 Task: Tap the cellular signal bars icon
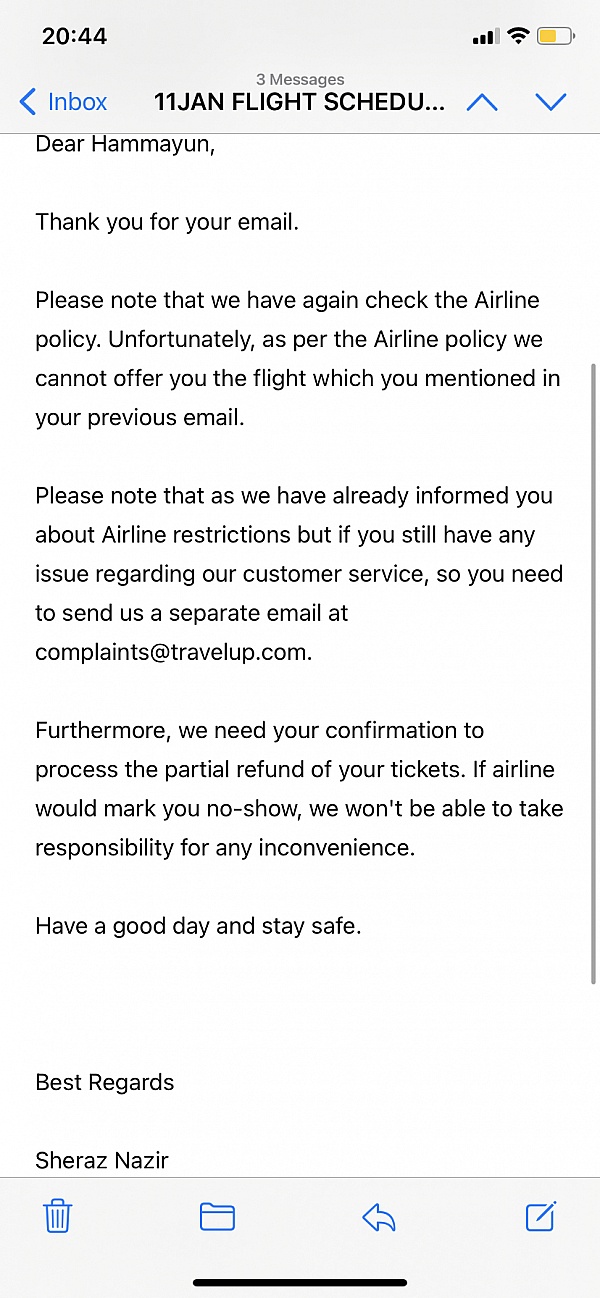click(x=485, y=37)
